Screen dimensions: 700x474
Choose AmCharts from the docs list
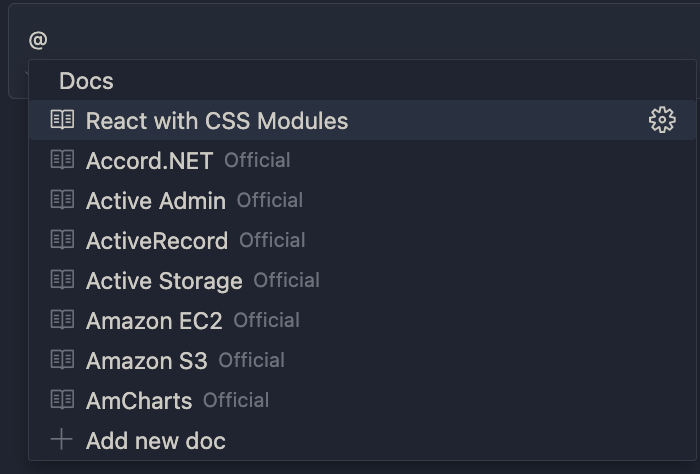tap(362, 399)
